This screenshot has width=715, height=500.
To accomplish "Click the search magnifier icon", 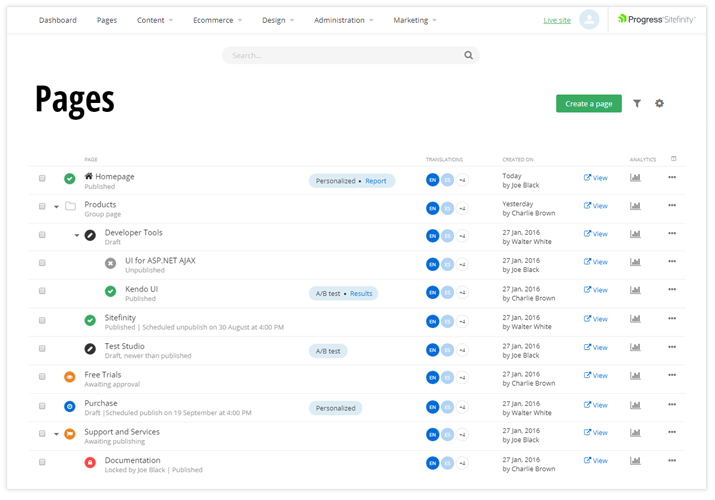I will click(468, 56).
